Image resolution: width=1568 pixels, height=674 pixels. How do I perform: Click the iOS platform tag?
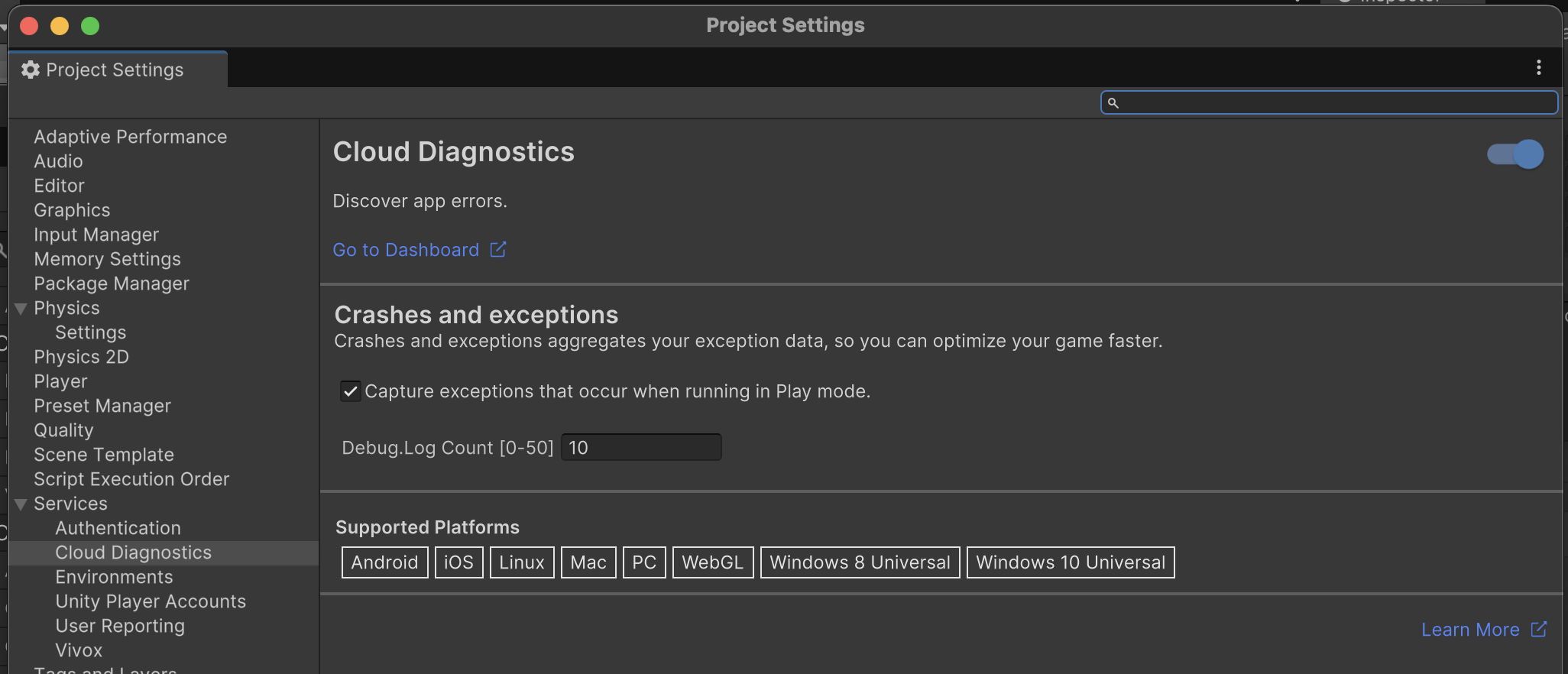click(458, 562)
